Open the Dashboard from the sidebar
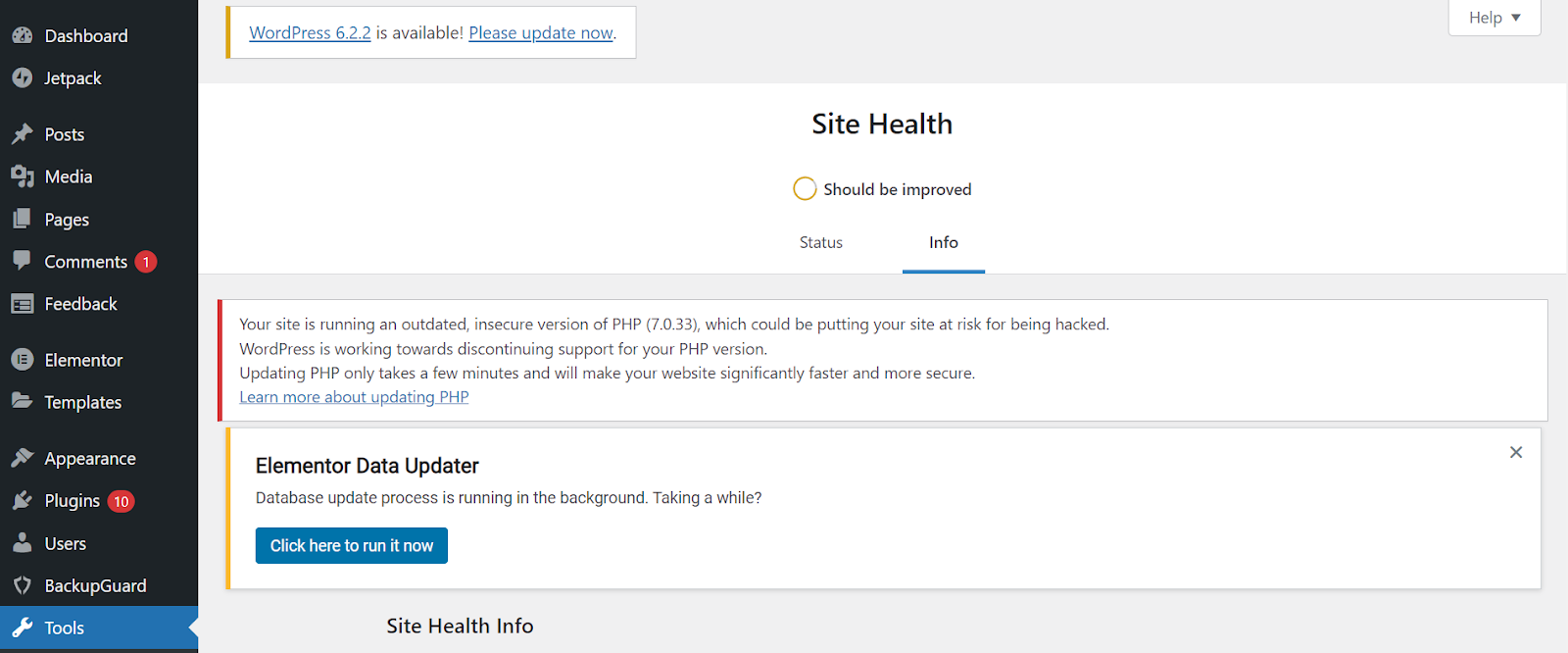 85,35
